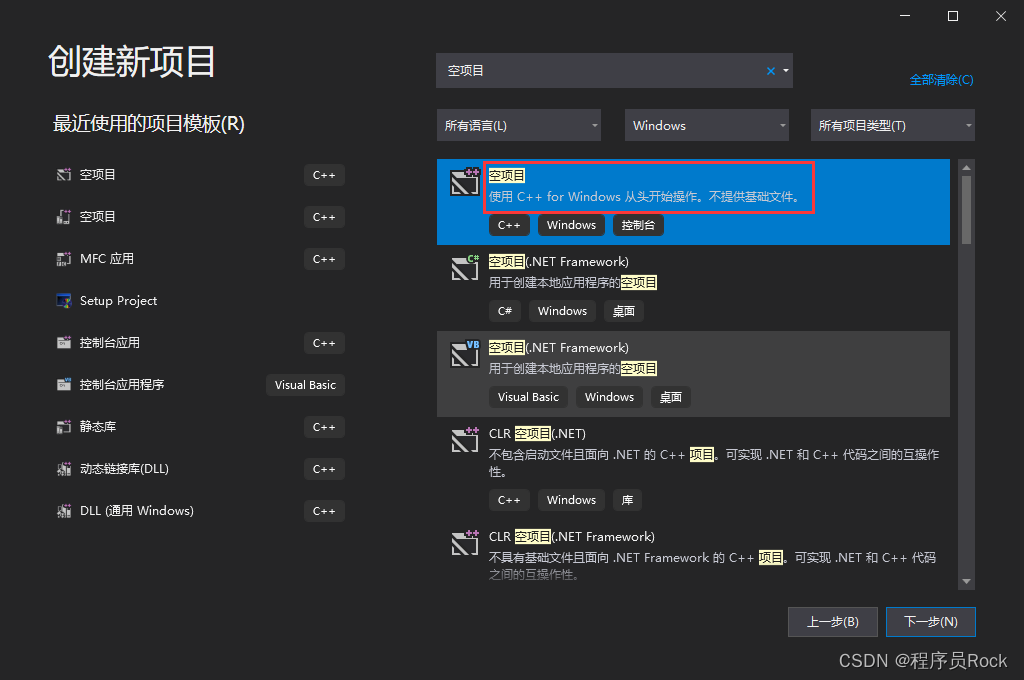Click the C# tag under .NET Framework template
Image resolution: width=1024 pixels, height=680 pixels.
click(505, 311)
